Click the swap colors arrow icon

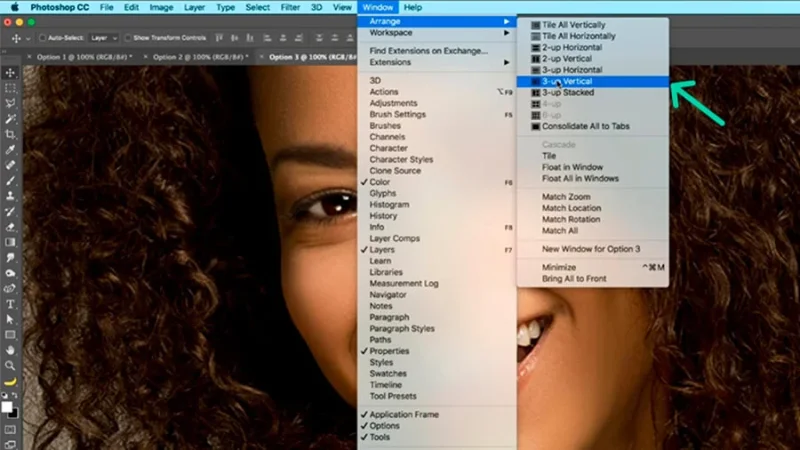(x=15, y=395)
